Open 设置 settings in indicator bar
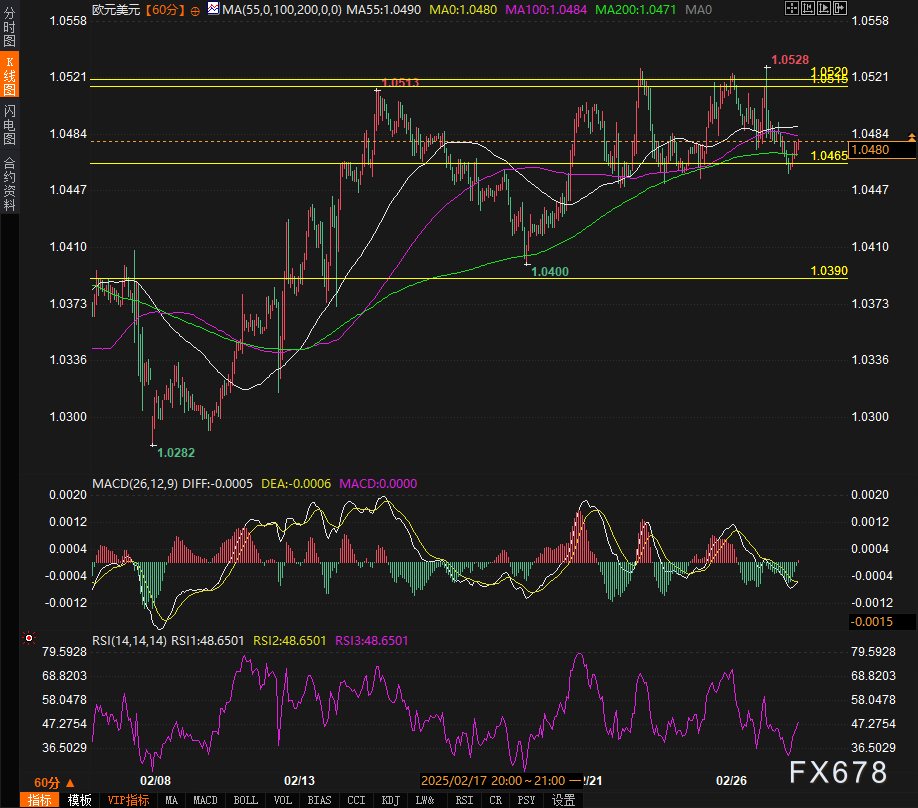The image size is (918, 808). point(564,800)
